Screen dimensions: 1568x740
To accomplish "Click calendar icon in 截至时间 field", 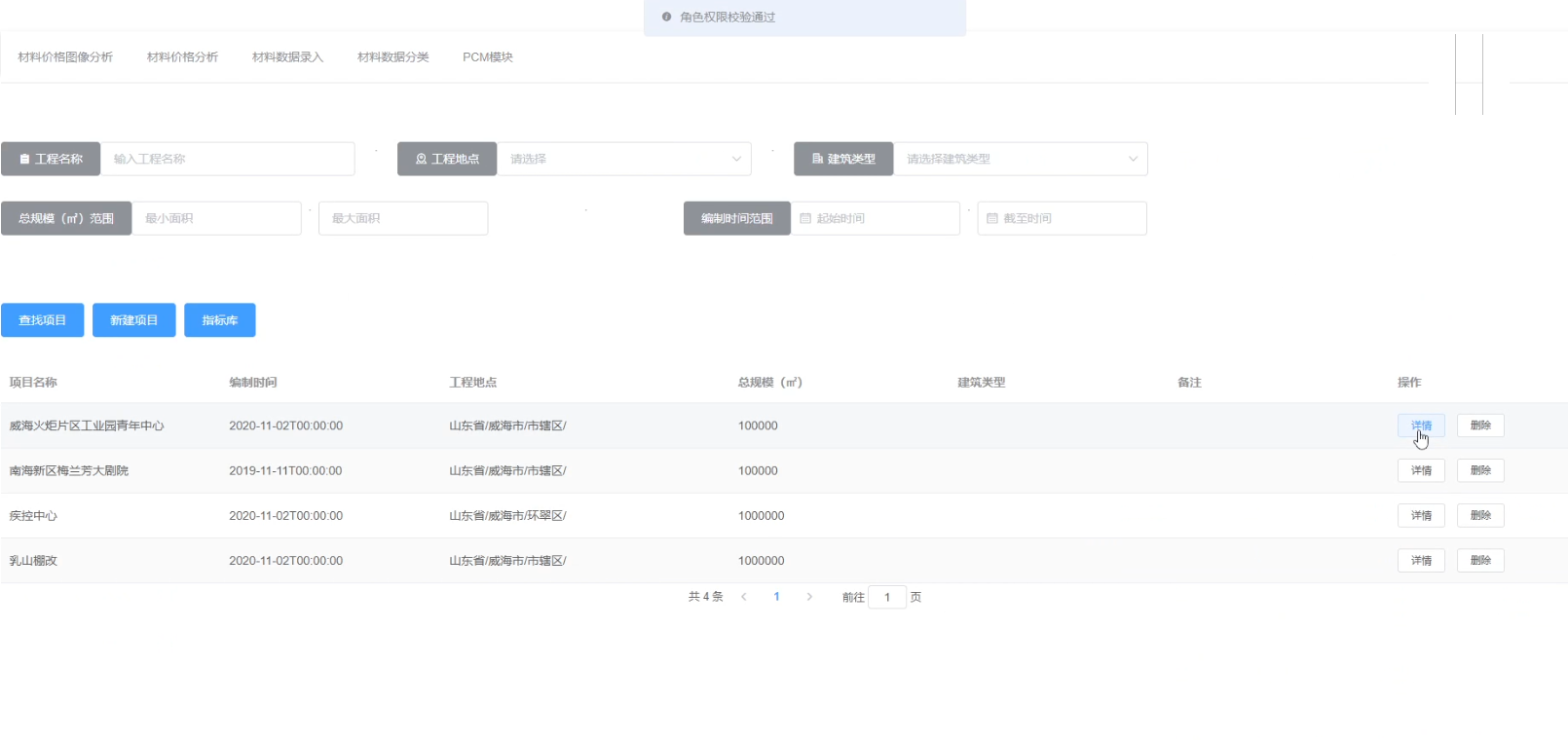I will [992, 218].
